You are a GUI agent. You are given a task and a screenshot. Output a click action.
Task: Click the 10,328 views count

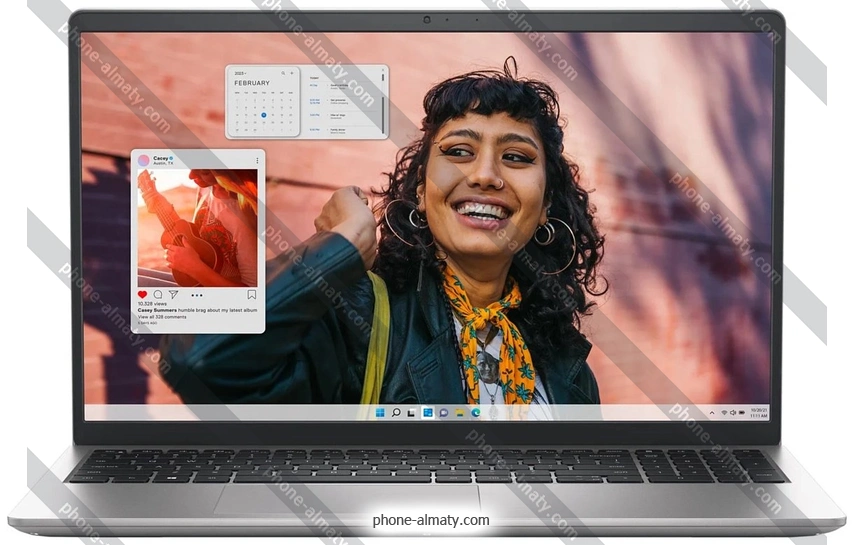point(152,303)
